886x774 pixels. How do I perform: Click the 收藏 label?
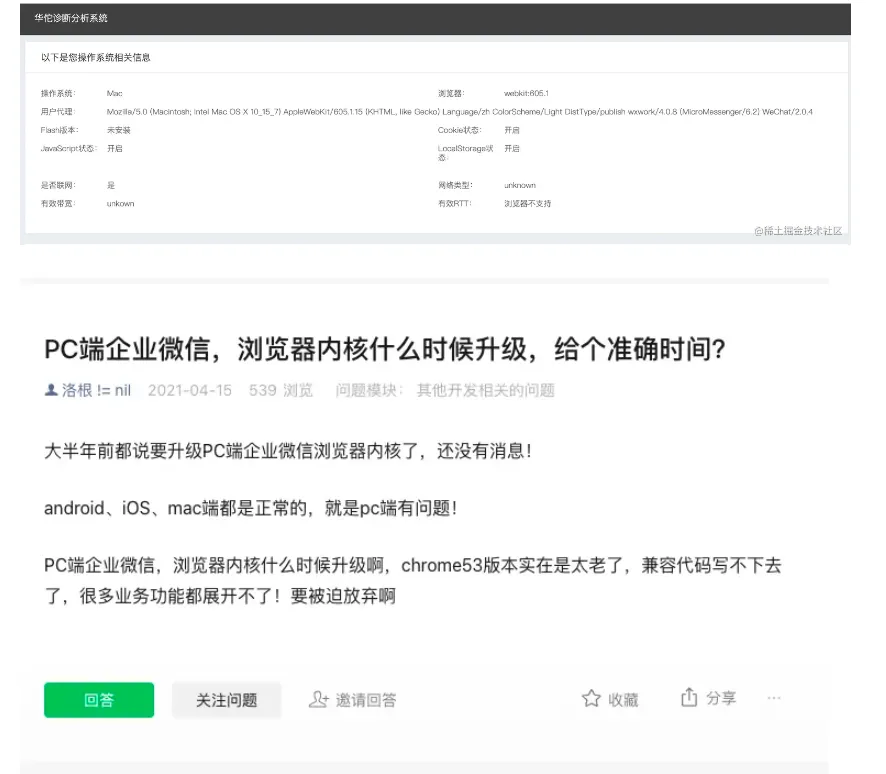(x=623, y=700)
